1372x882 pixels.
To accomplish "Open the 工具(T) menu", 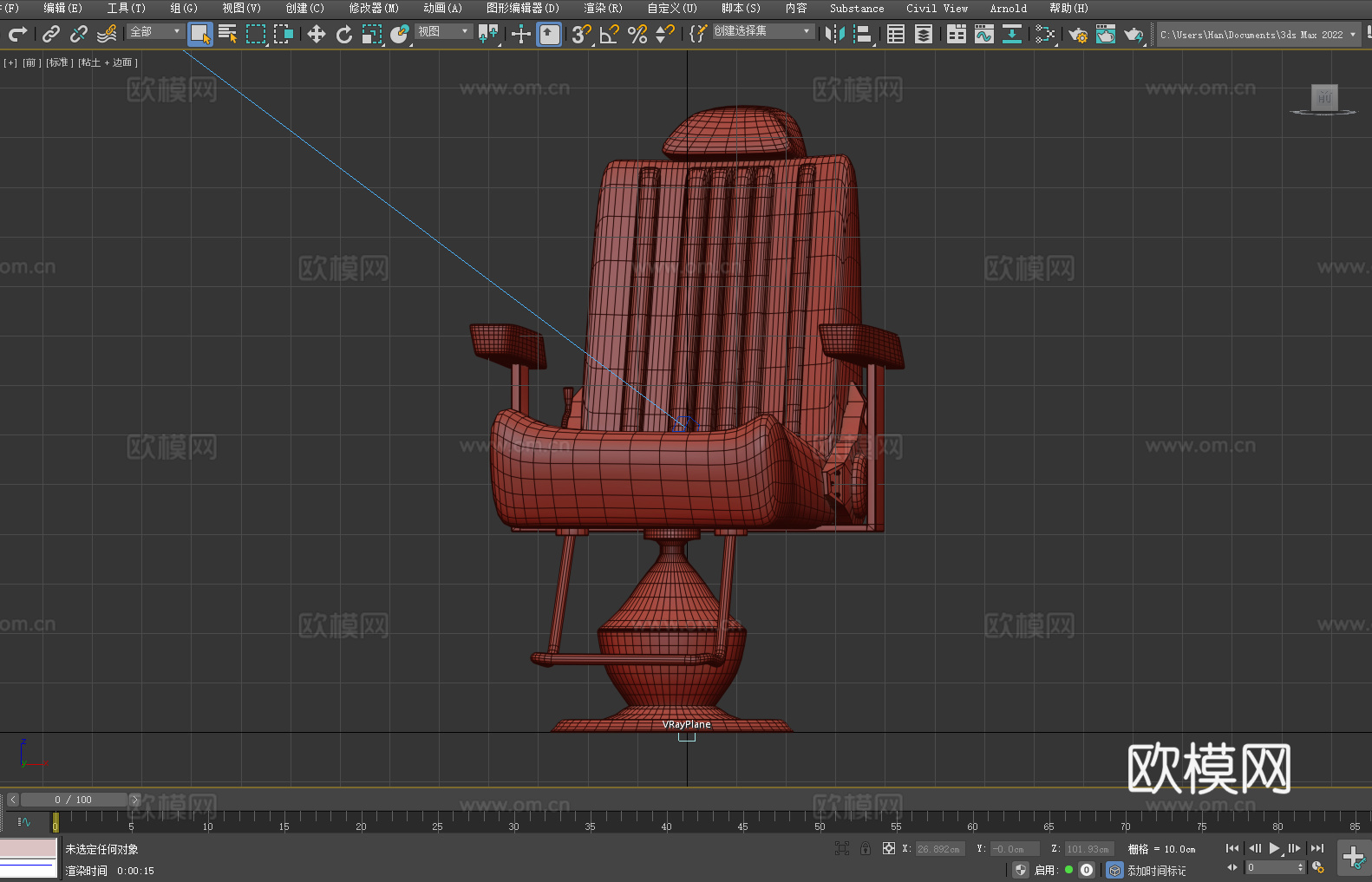I will (x=126, y=8).
